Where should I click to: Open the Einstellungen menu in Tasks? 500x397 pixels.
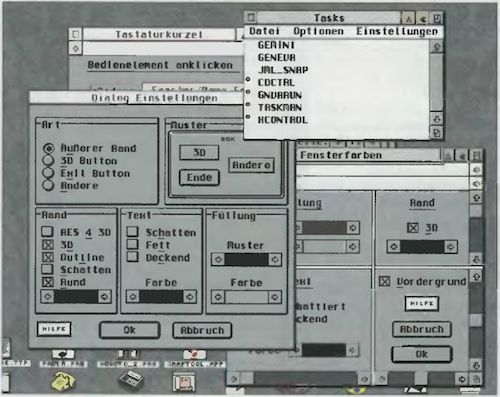[397, 31]
